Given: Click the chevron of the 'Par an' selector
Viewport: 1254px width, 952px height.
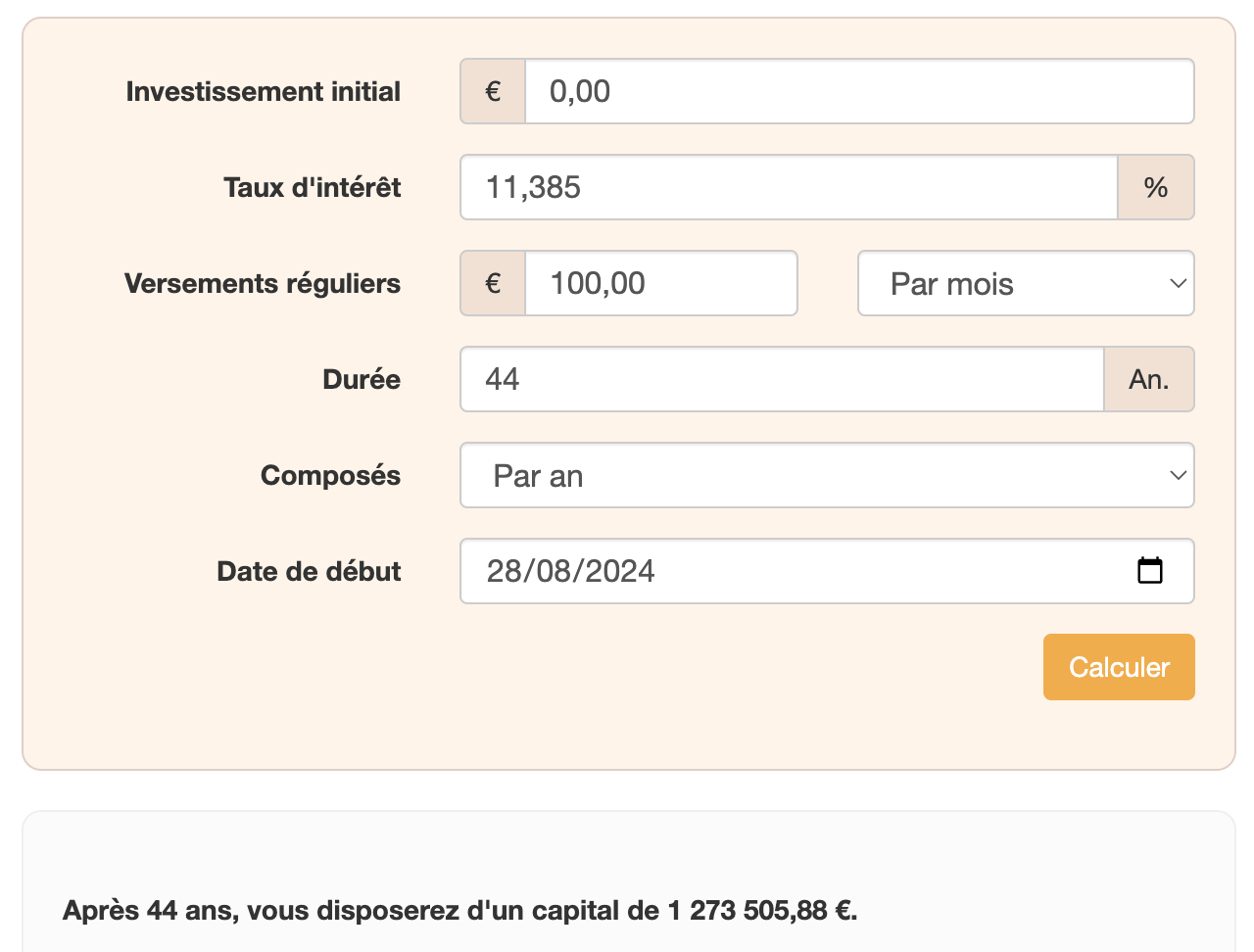Looking at the screenshot, I should [1179, 475].
